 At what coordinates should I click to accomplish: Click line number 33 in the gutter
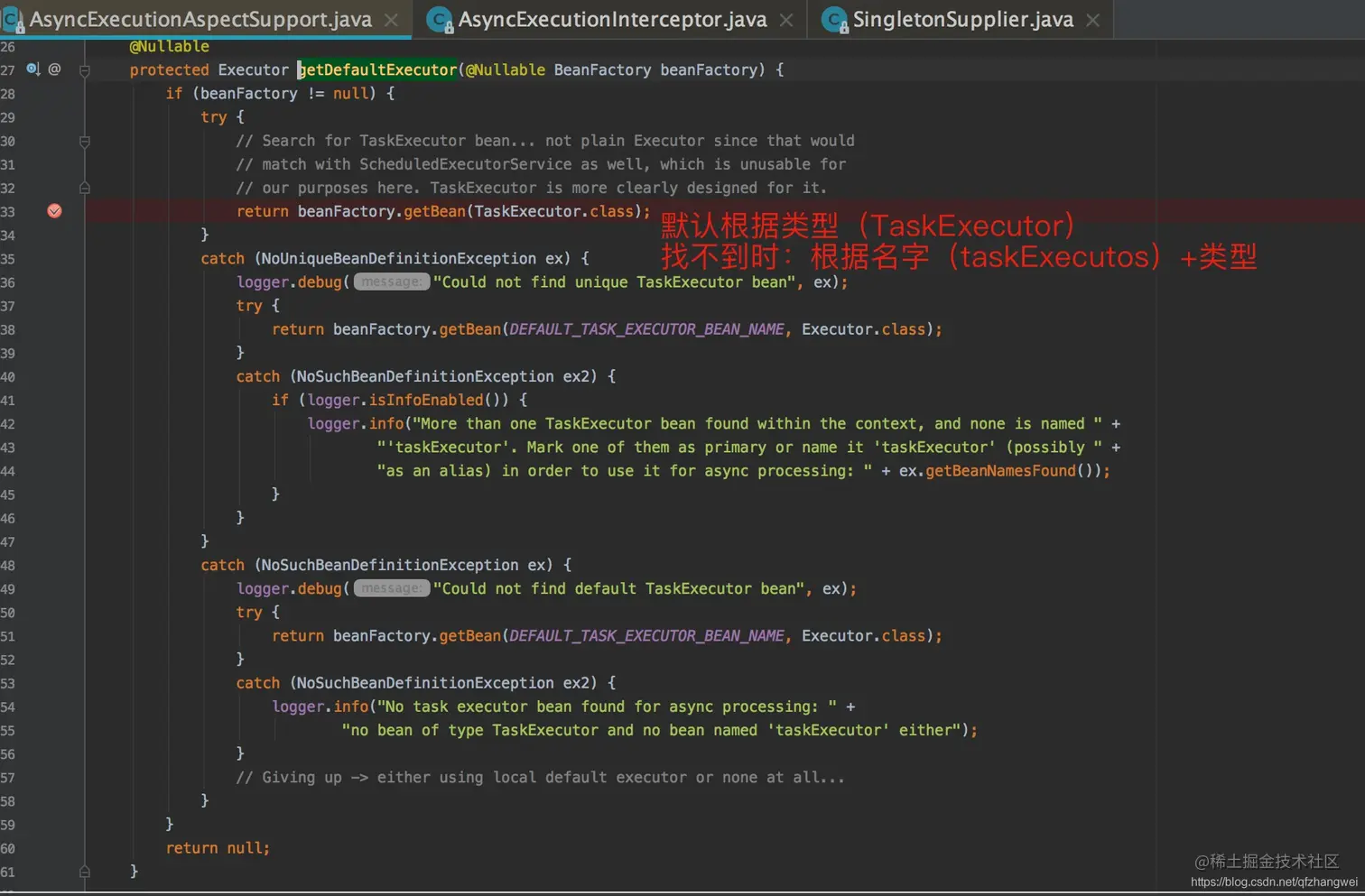[8, 211]
